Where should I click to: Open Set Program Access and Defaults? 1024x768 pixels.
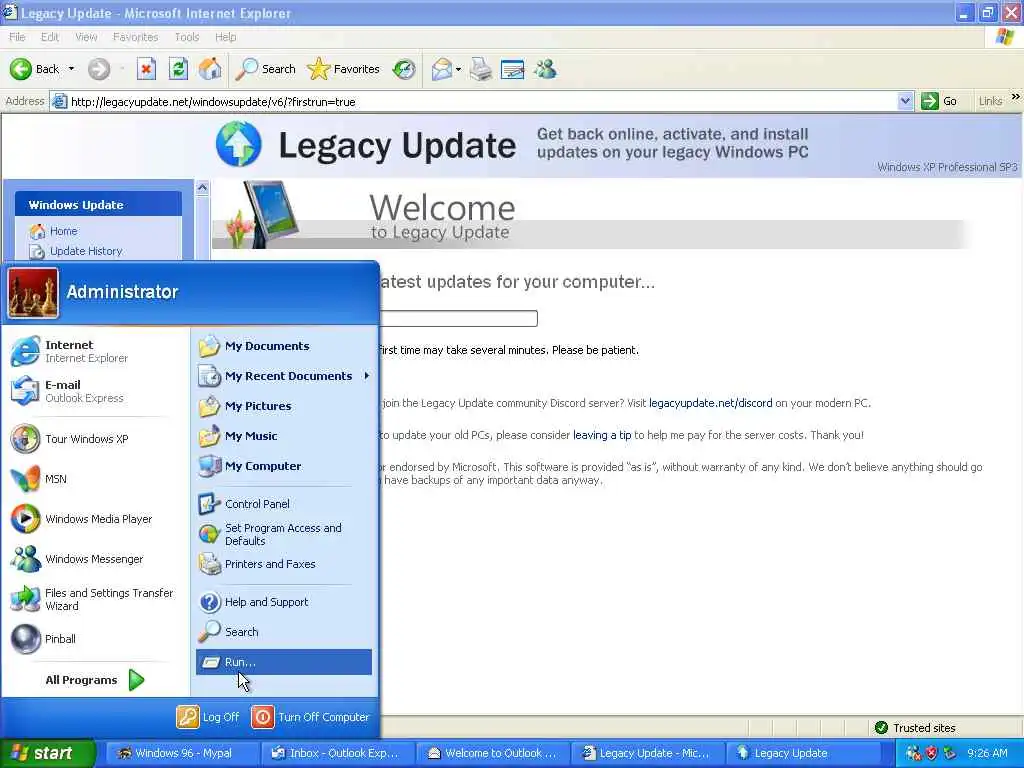click(284, 534)
